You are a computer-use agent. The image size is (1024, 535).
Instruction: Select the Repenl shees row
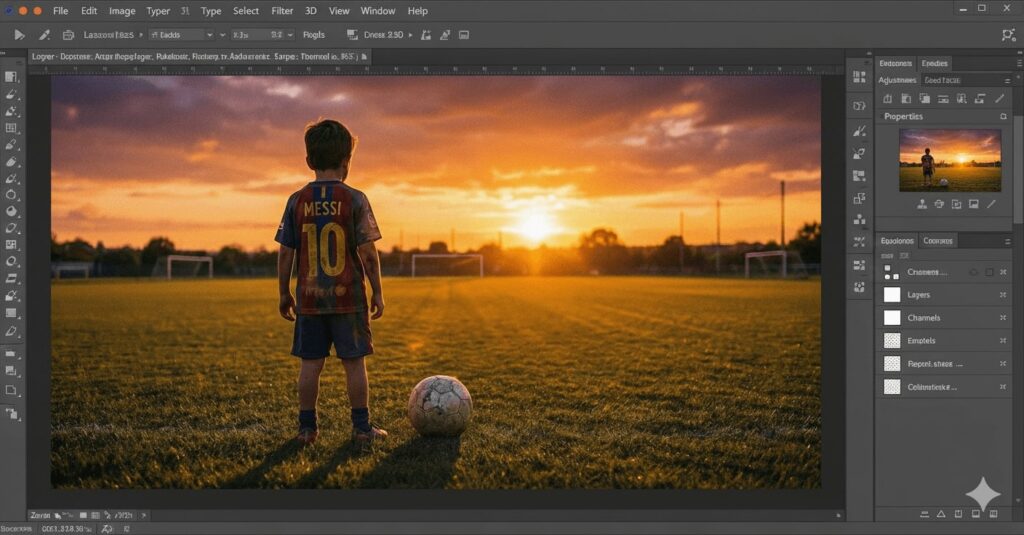(x=944, y=364)
